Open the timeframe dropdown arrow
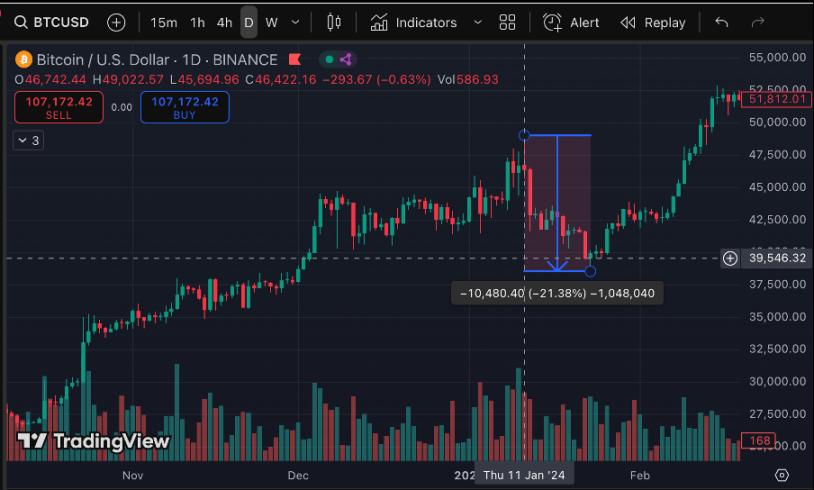Screen dimensions: 814x490 [297, 22]
